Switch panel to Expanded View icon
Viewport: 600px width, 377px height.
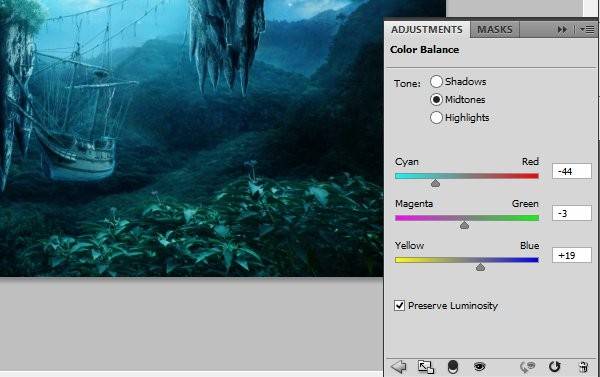pos(426,367)
